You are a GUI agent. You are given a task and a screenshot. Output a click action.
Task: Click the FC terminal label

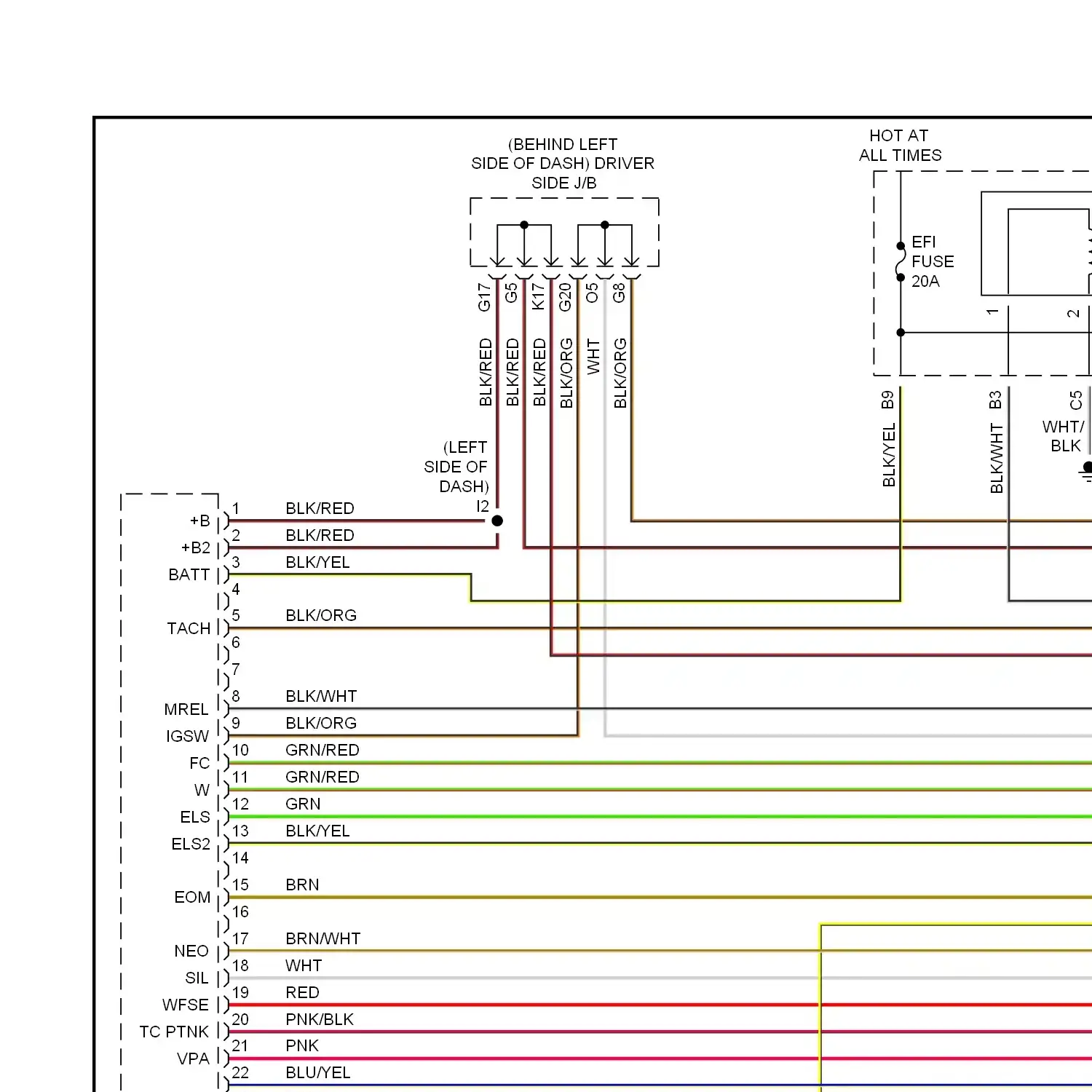(x=199, y=764)
